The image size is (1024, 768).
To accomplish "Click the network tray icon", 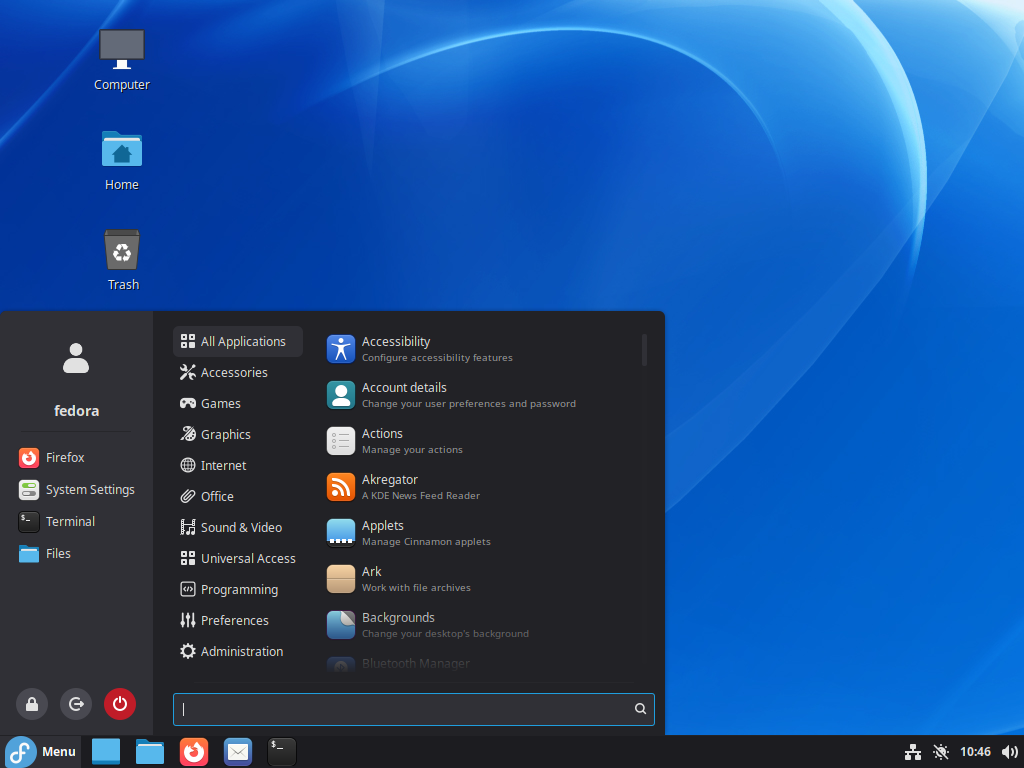I will (x=912, y=752).
